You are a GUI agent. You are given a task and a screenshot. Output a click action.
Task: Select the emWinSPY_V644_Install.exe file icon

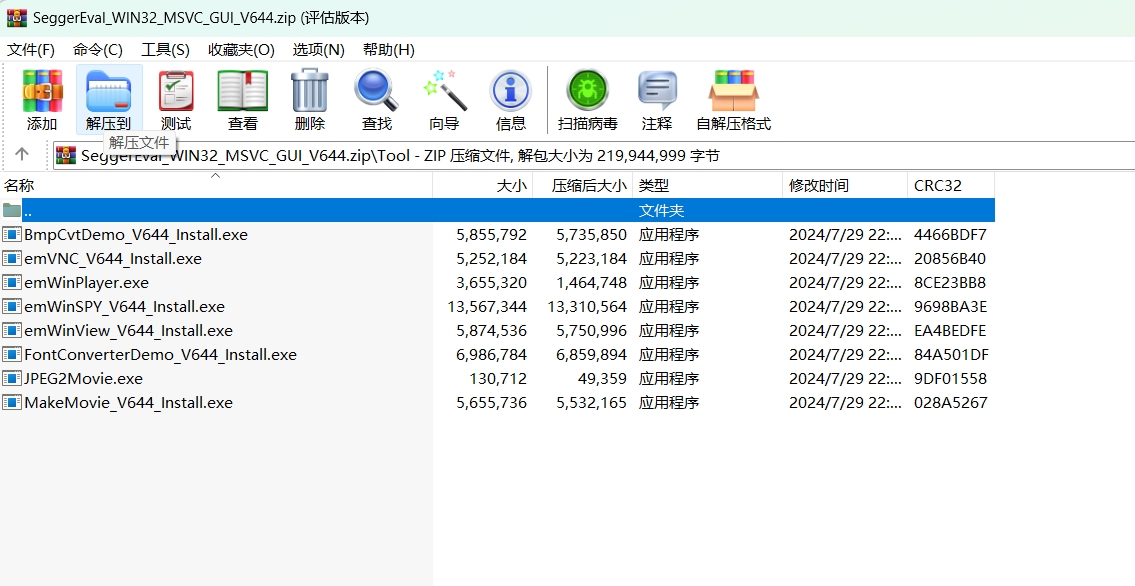click(12, 306)
